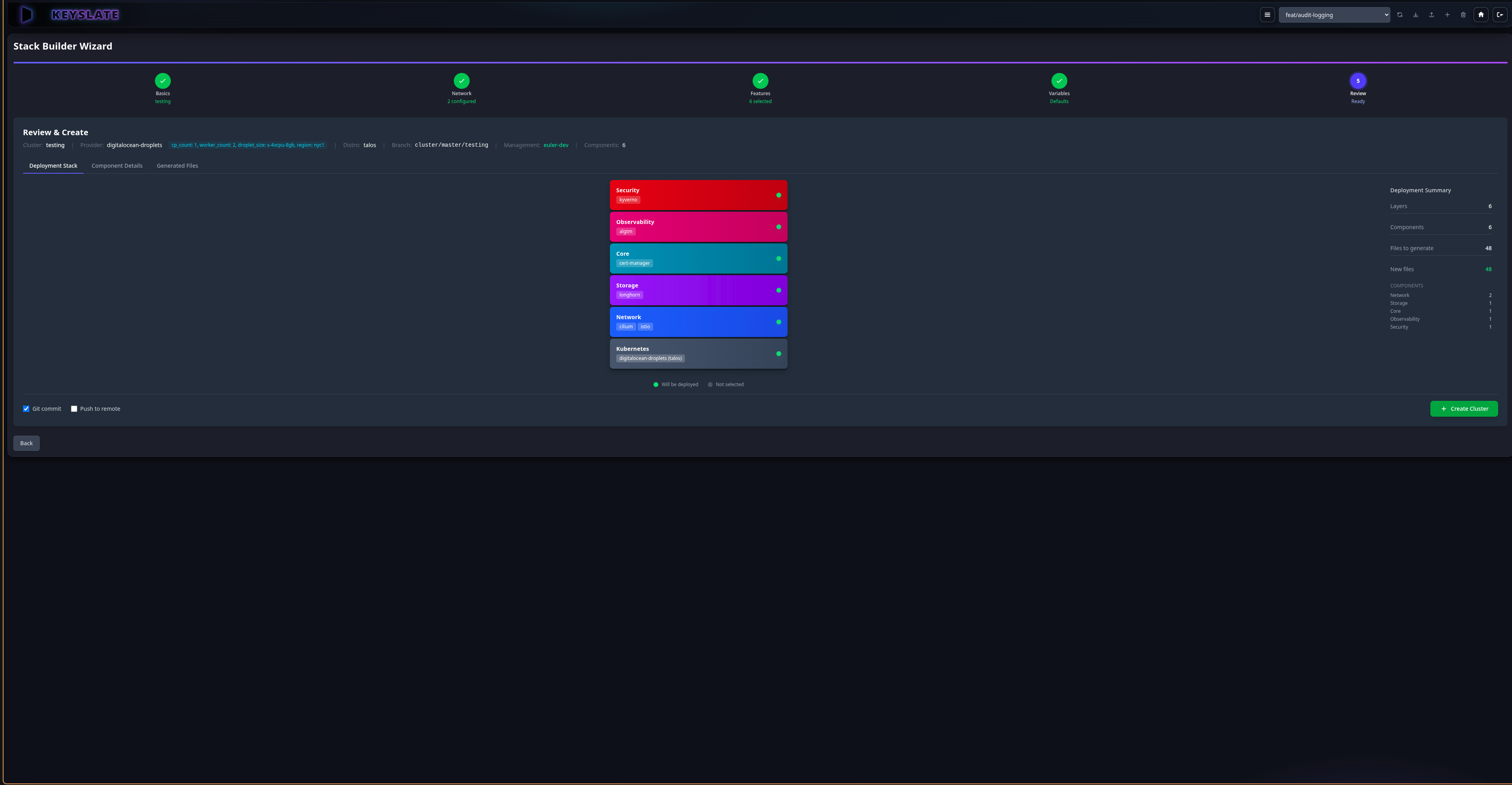Click the istio component tag
1512x785 pixels.
(645, 326)
